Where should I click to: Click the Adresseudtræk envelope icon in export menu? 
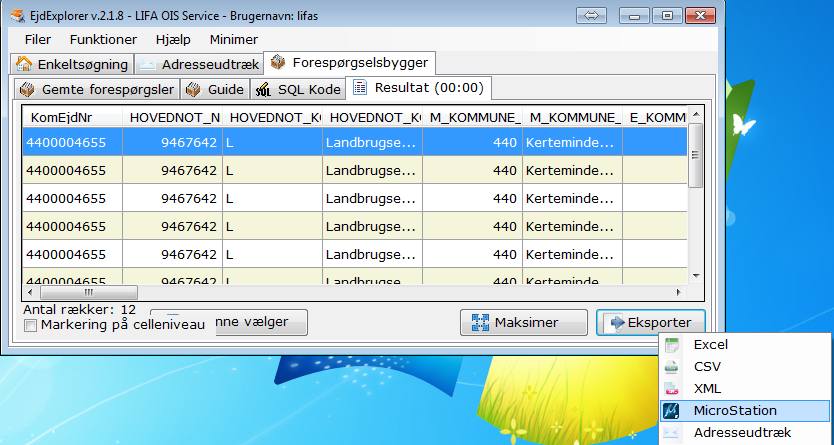[x=672, y=432]
